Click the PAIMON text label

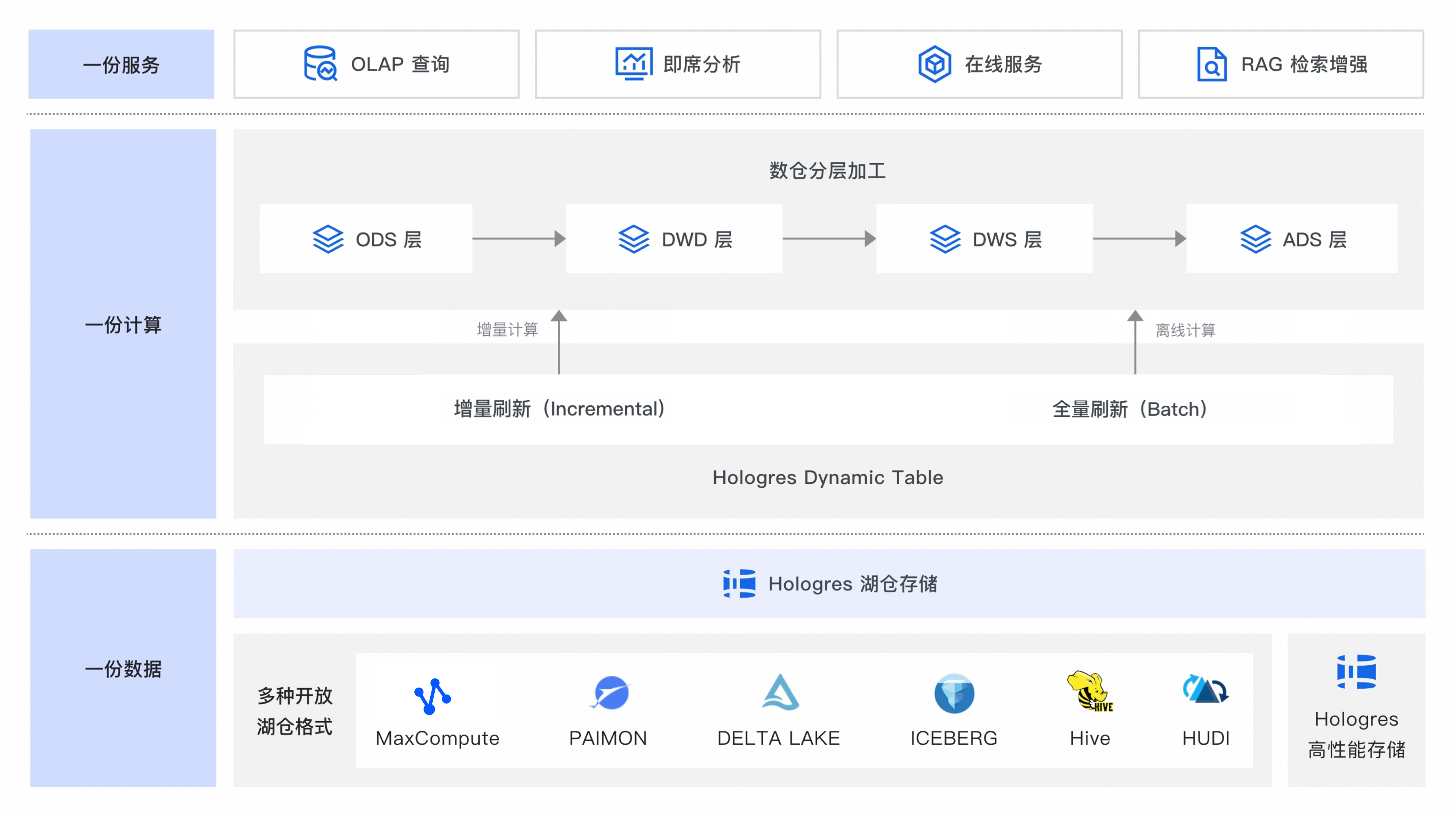pyautogui.click(x=608, y=738)
